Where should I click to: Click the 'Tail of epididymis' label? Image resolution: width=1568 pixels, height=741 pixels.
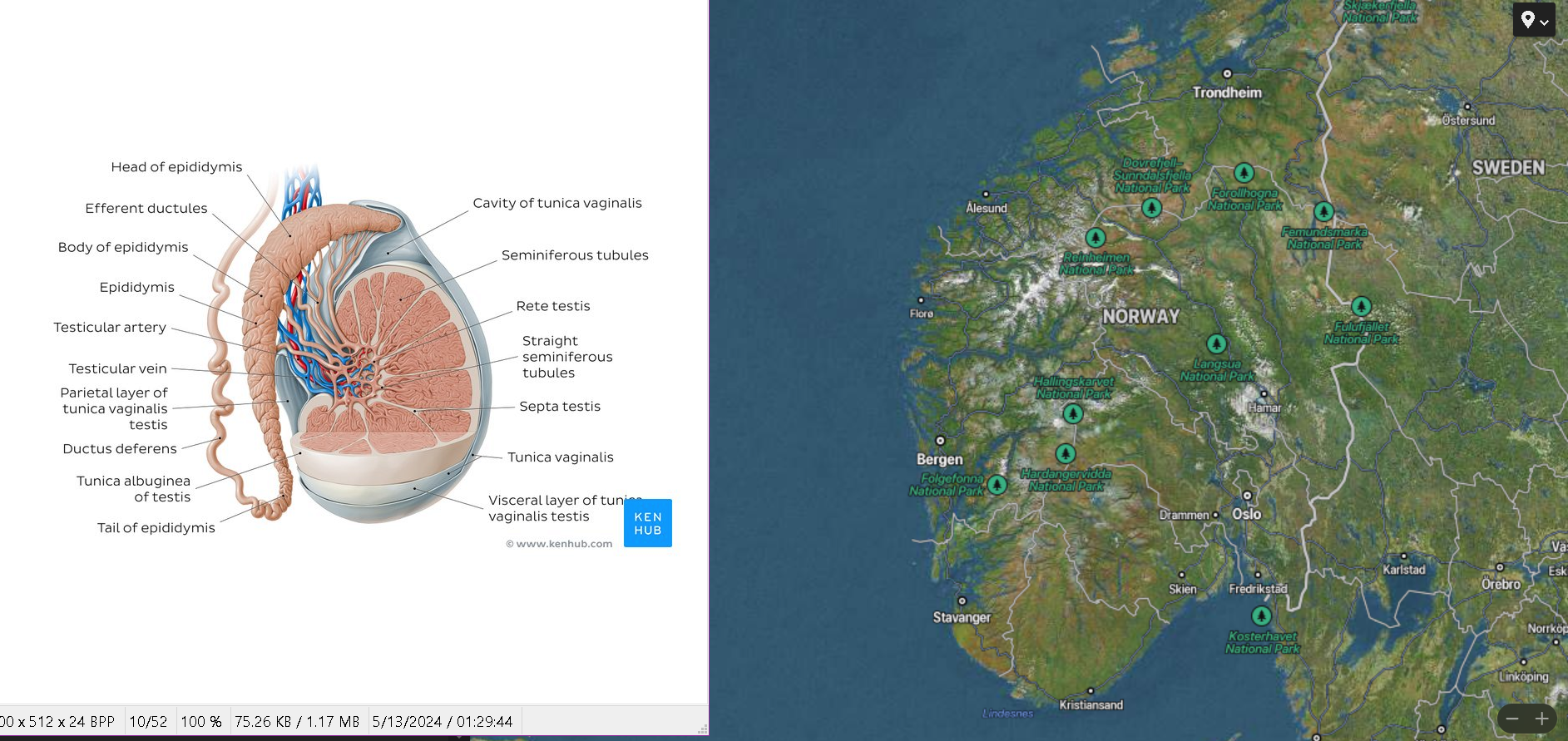pos(156,528)
